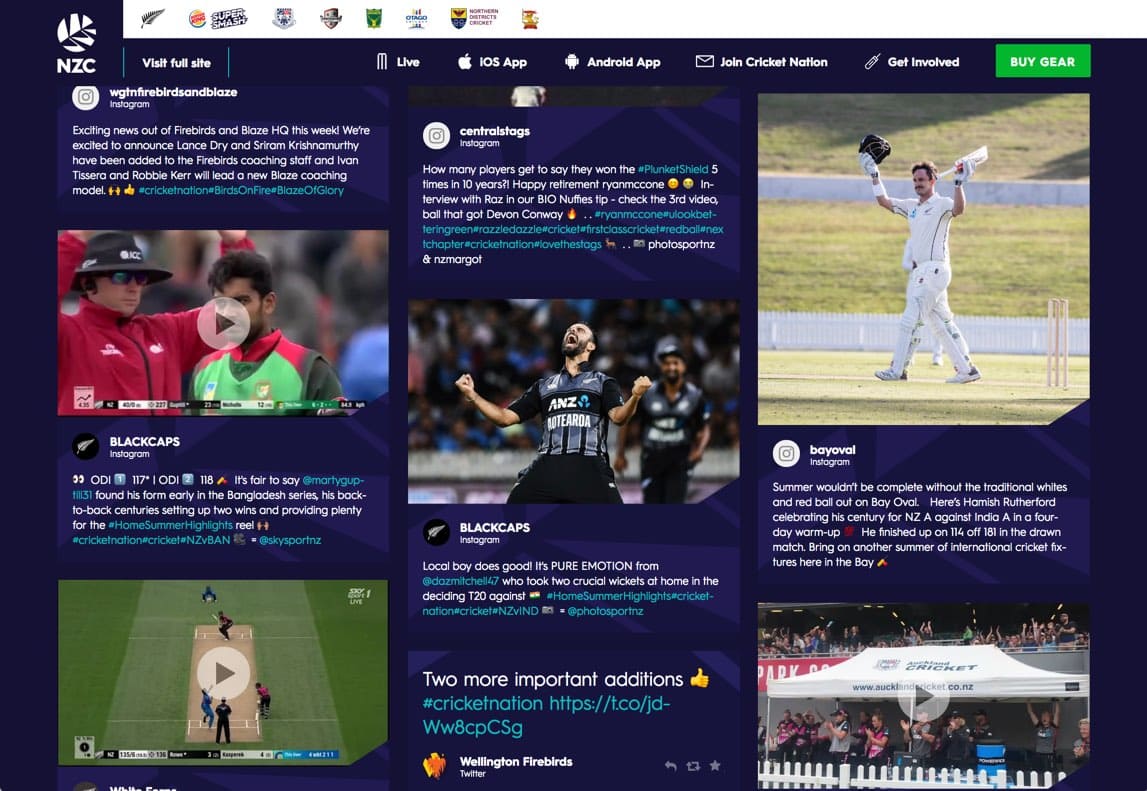
Task: Click the Visit full site link
Action: 176,63
